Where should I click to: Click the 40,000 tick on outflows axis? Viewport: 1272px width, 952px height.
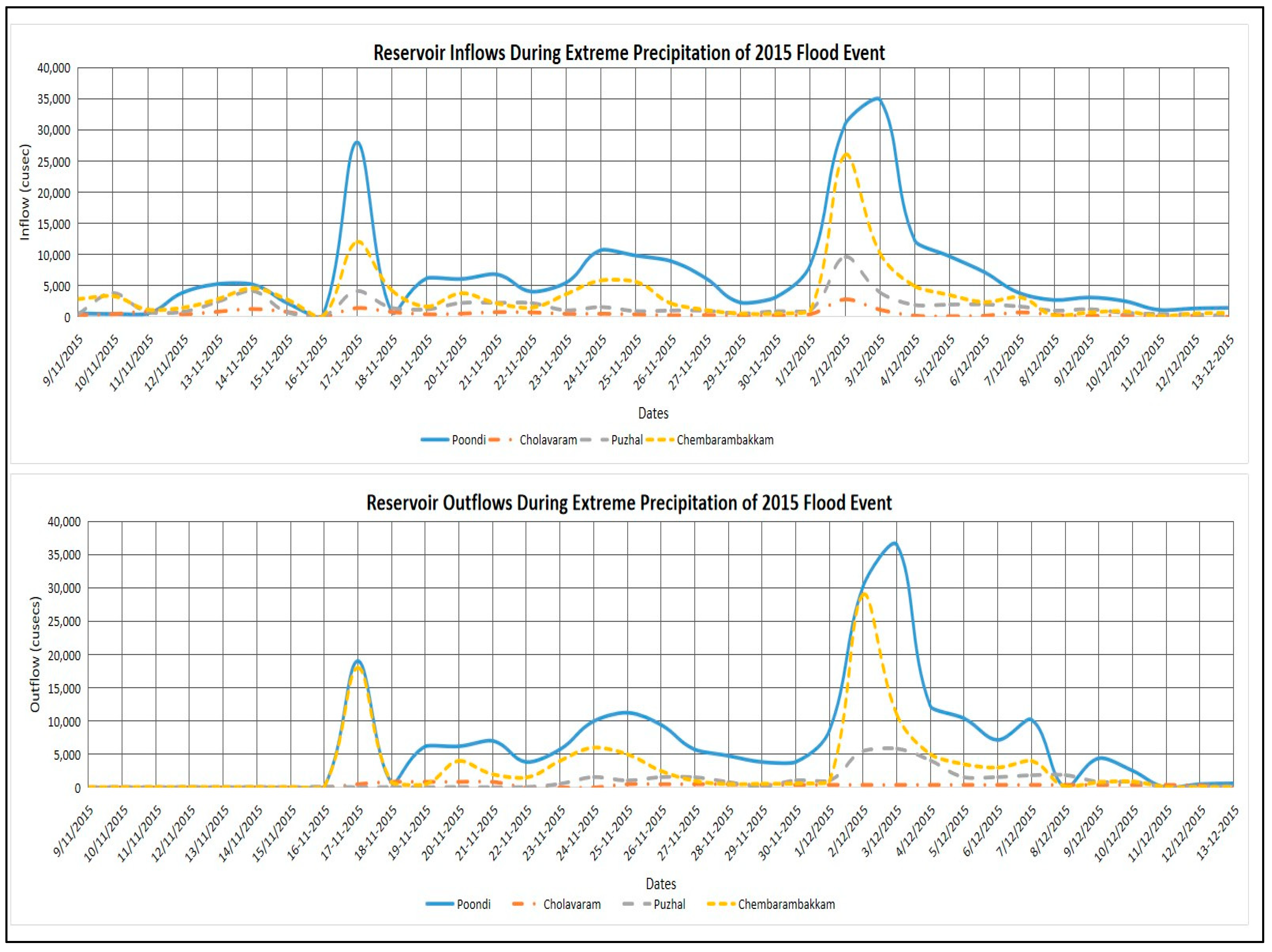(64, 522)
